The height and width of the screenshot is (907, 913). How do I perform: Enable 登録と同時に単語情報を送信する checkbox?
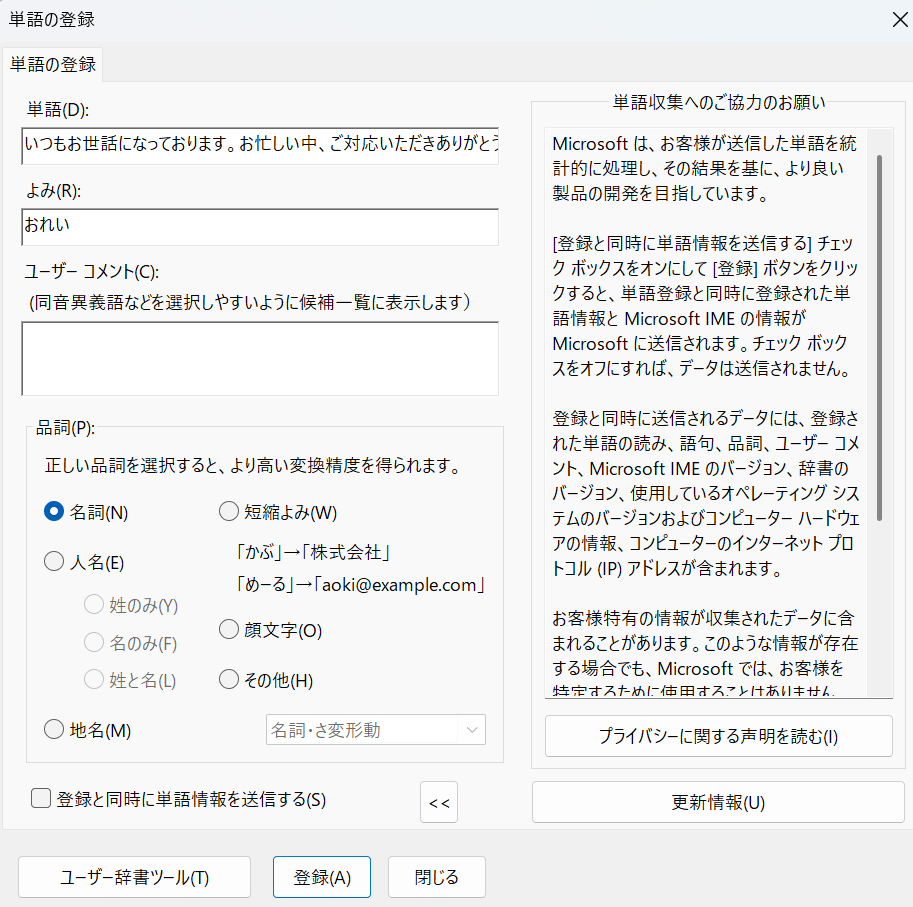(x=41, y=798)
